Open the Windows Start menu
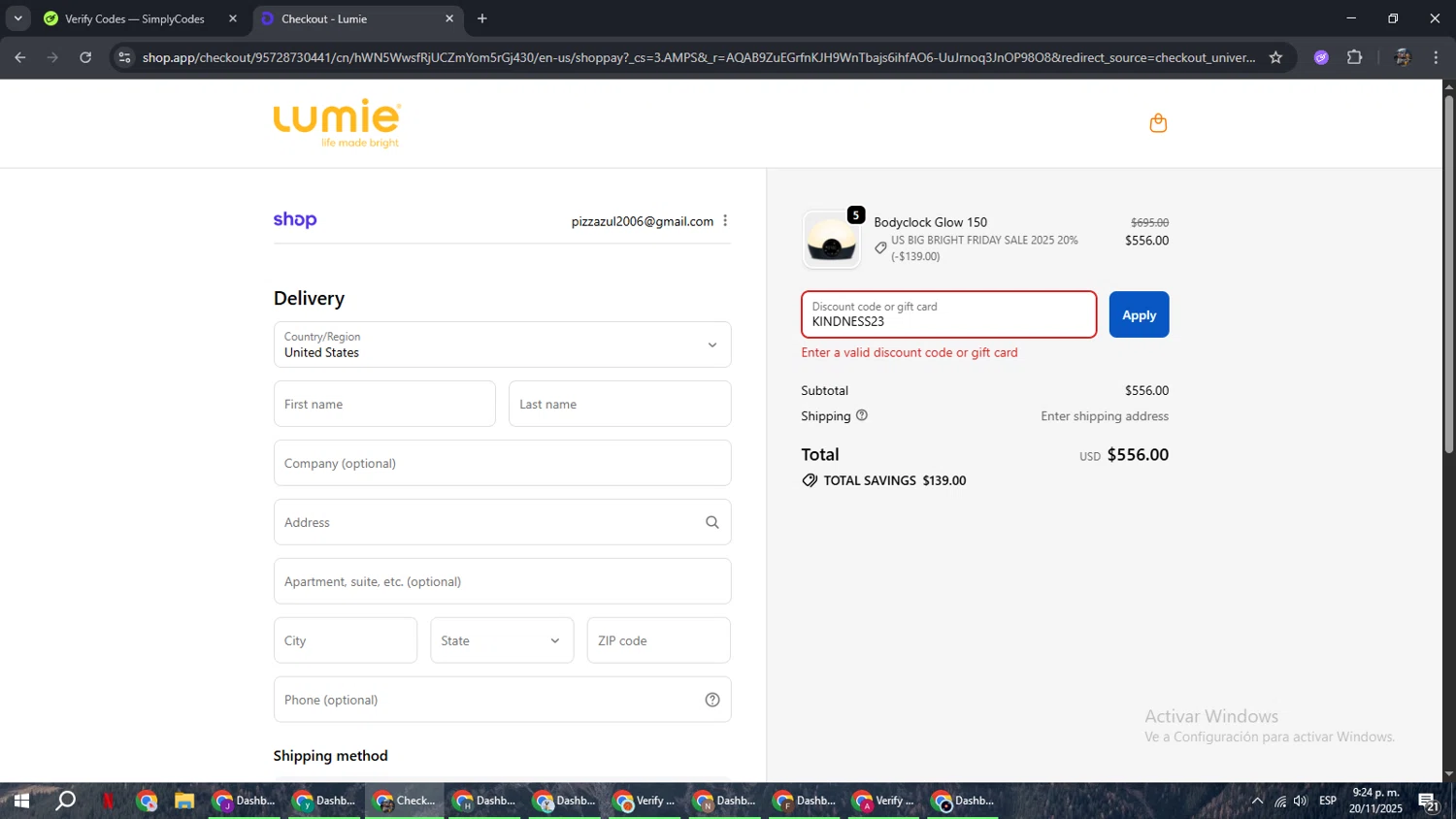 coord(20,801)
